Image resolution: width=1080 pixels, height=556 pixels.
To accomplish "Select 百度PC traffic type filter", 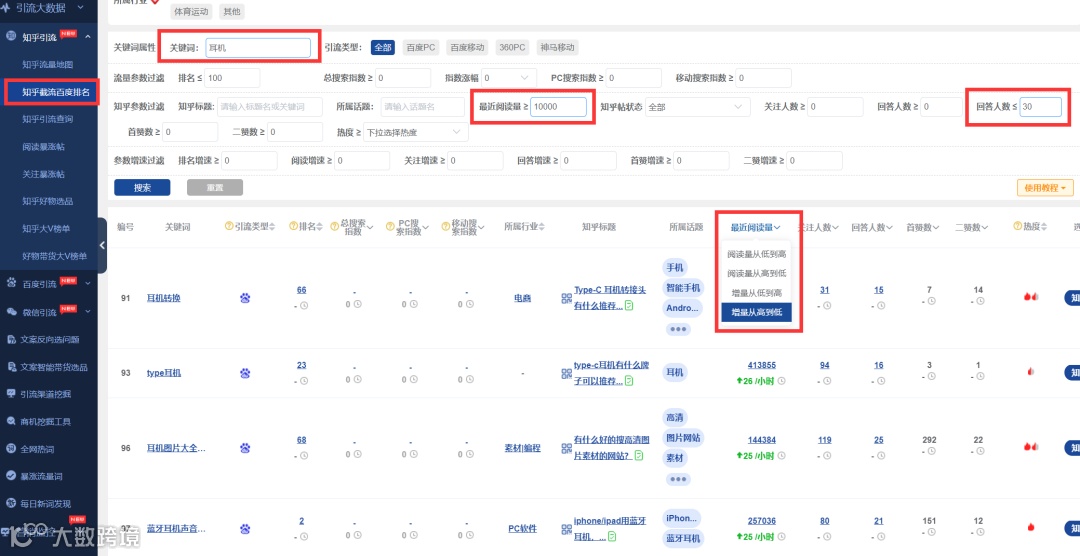I will coord(421,48).
